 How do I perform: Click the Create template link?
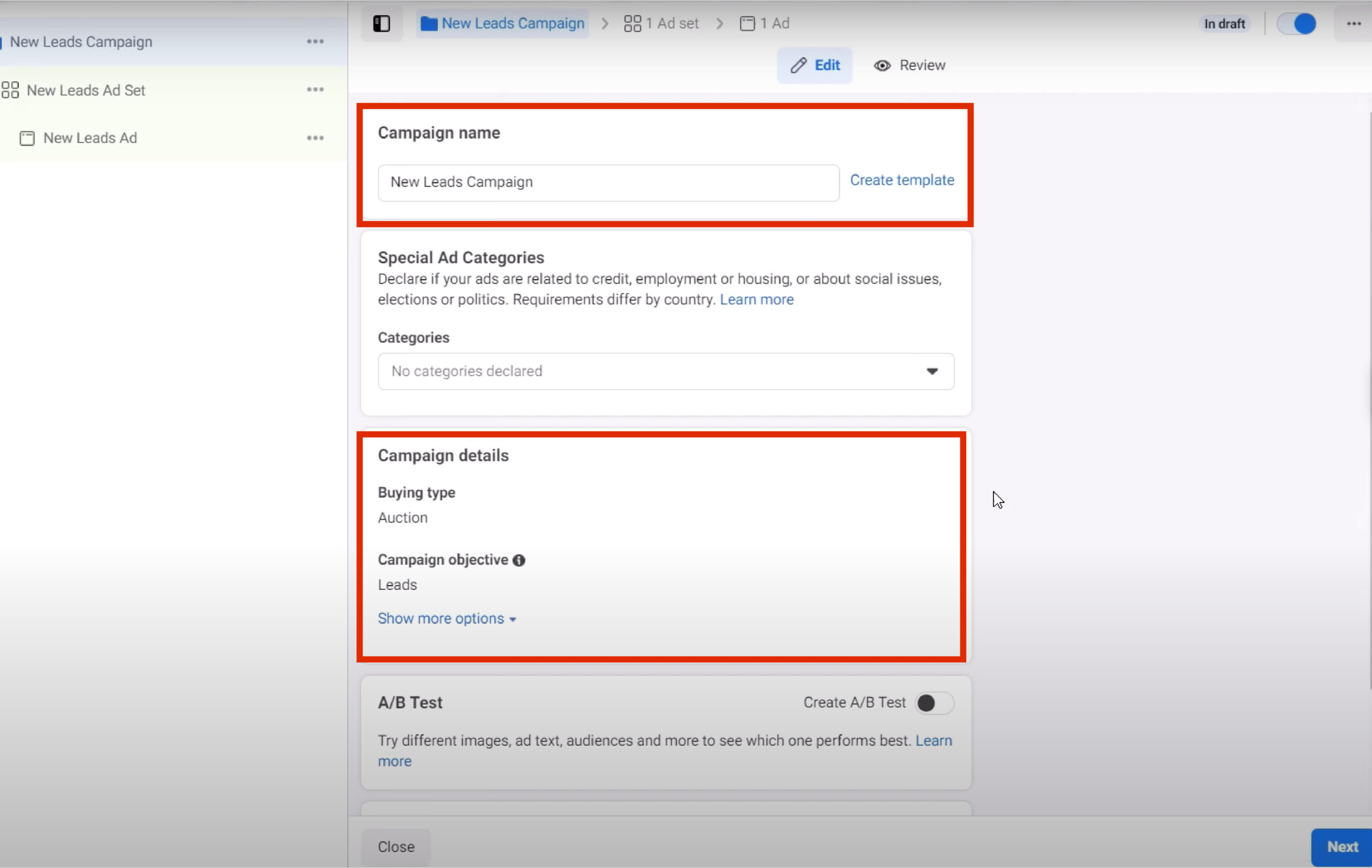(901, 180)
